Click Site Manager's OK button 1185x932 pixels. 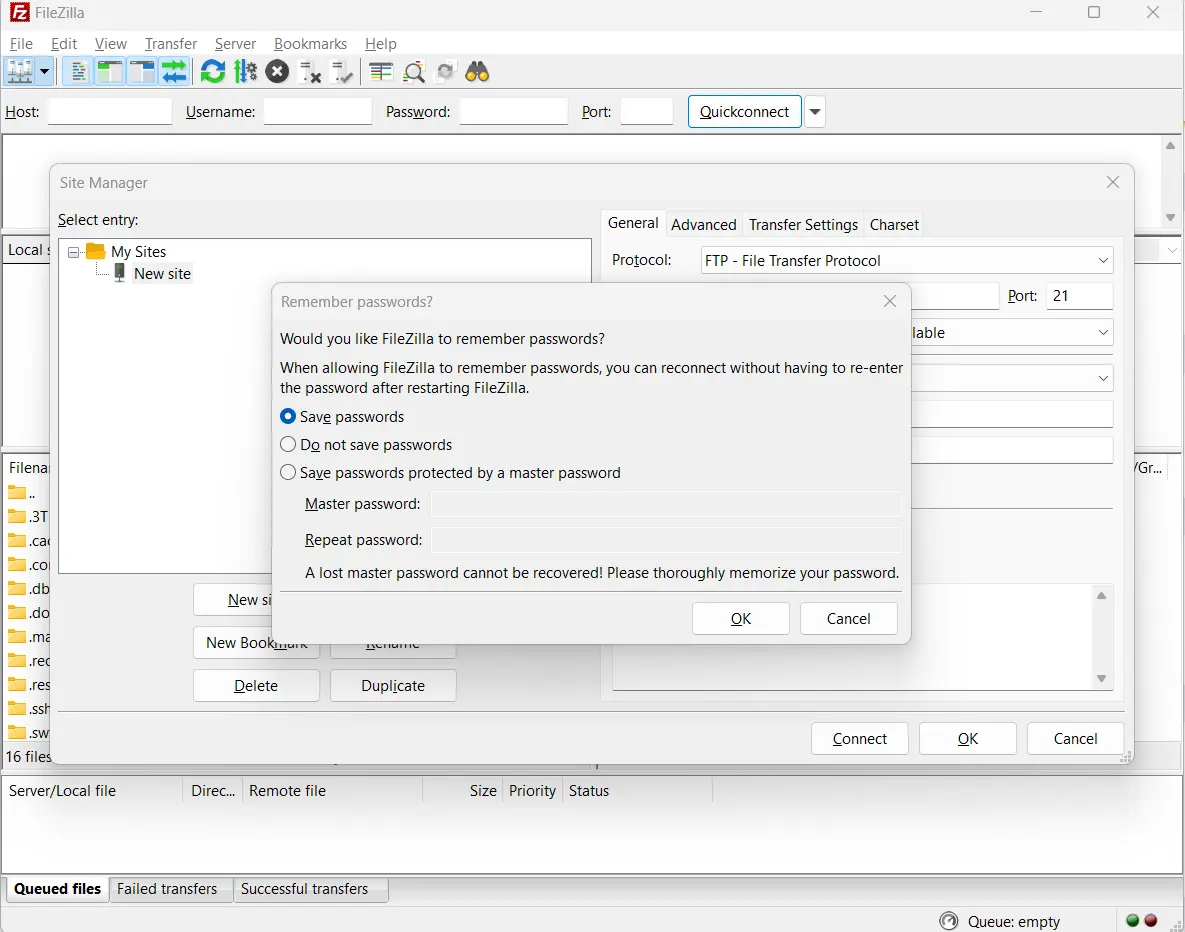click(967, 738)
